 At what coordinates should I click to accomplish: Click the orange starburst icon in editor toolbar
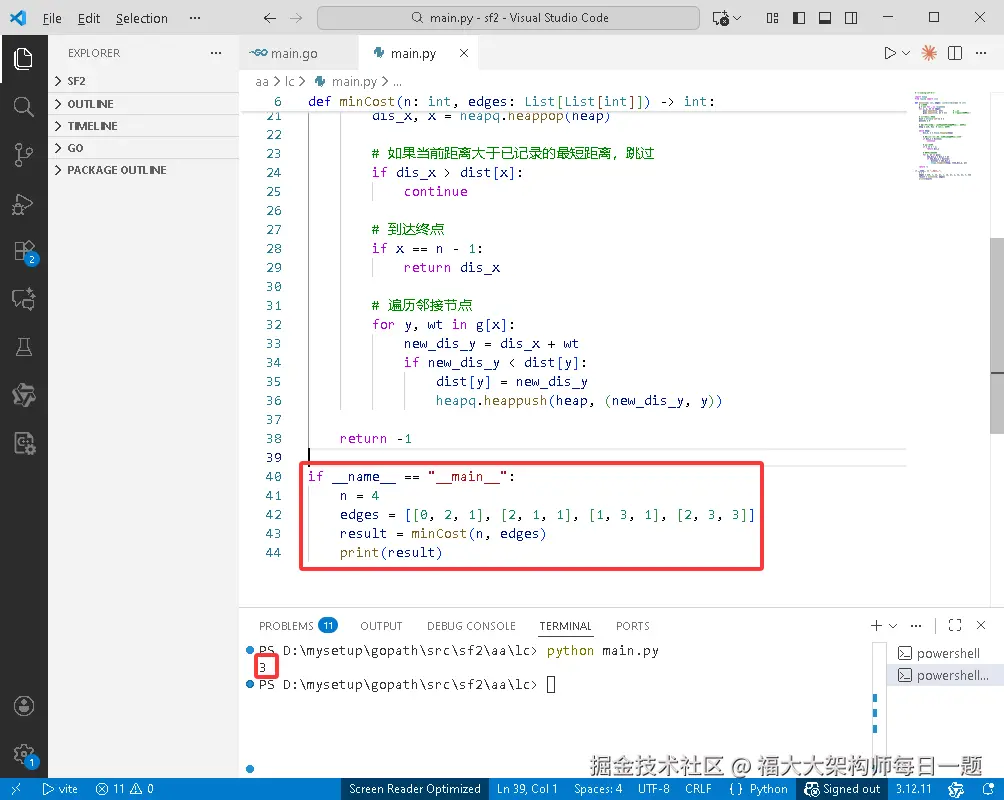[x=929, y=53]
